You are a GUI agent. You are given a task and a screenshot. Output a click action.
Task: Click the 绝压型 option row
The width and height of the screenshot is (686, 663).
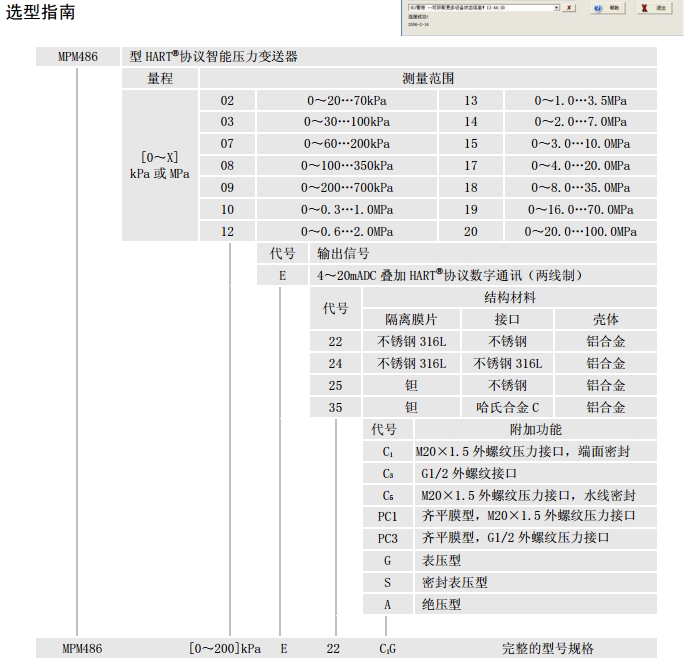point(441,604)
